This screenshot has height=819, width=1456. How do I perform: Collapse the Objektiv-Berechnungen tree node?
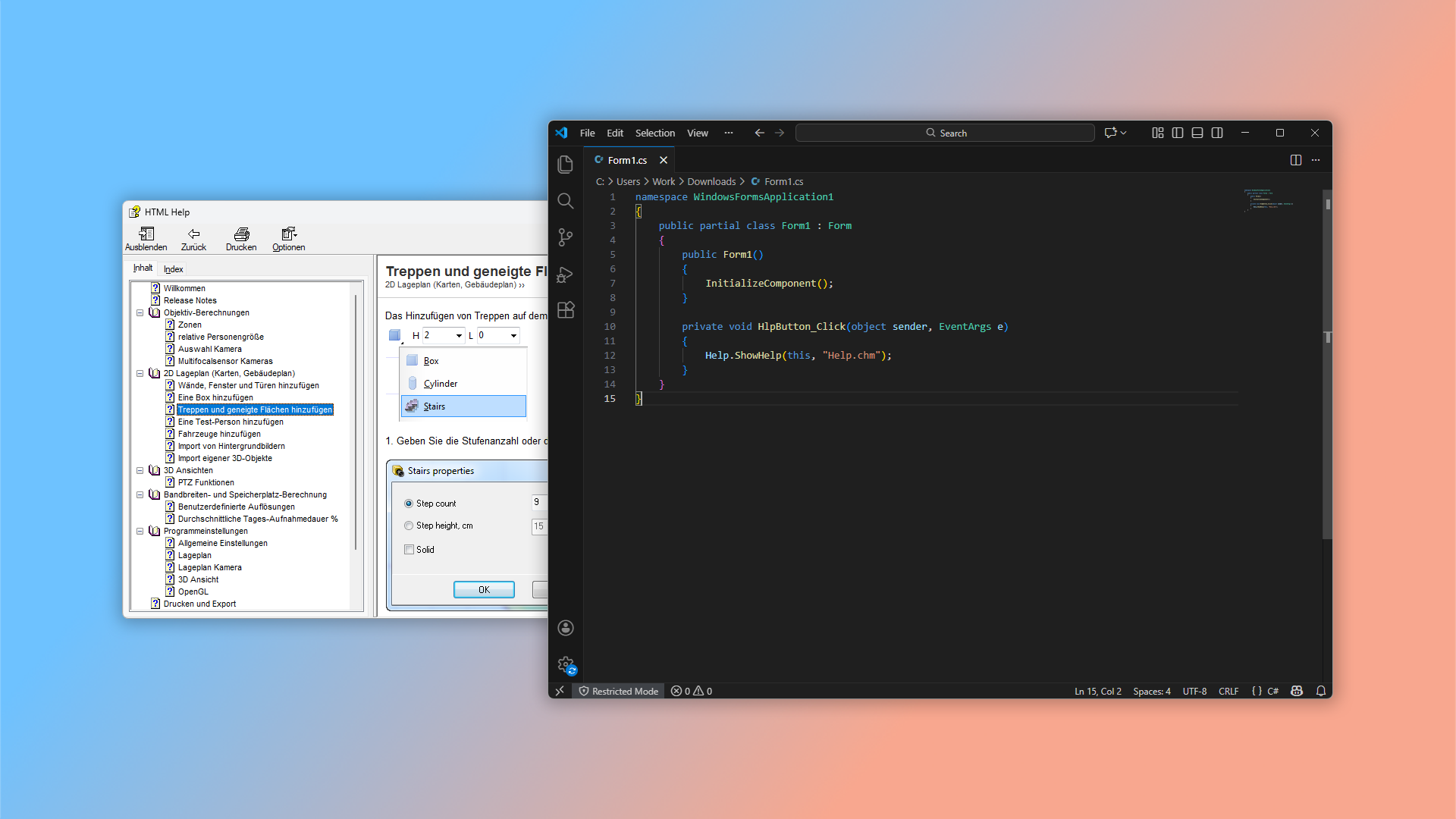click(x=140, y=312)
